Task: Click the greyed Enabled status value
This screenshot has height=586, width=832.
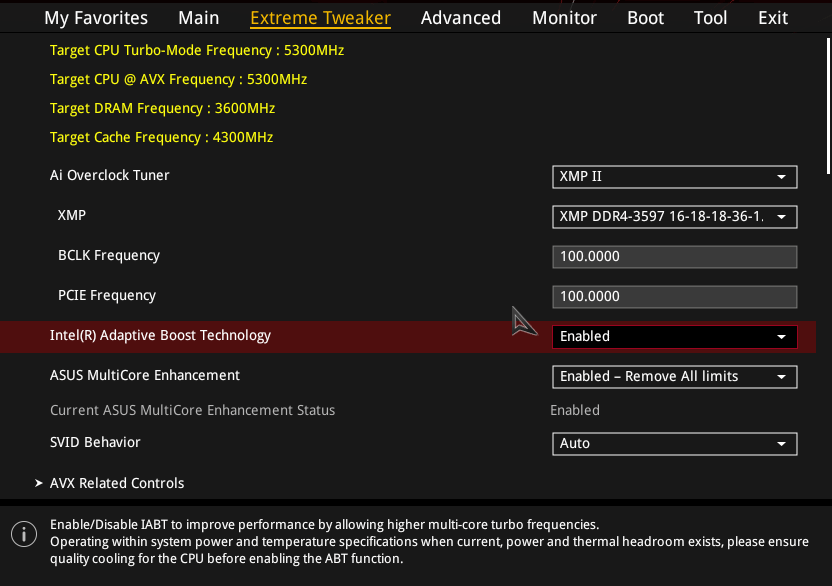Action: coord(575,410)
